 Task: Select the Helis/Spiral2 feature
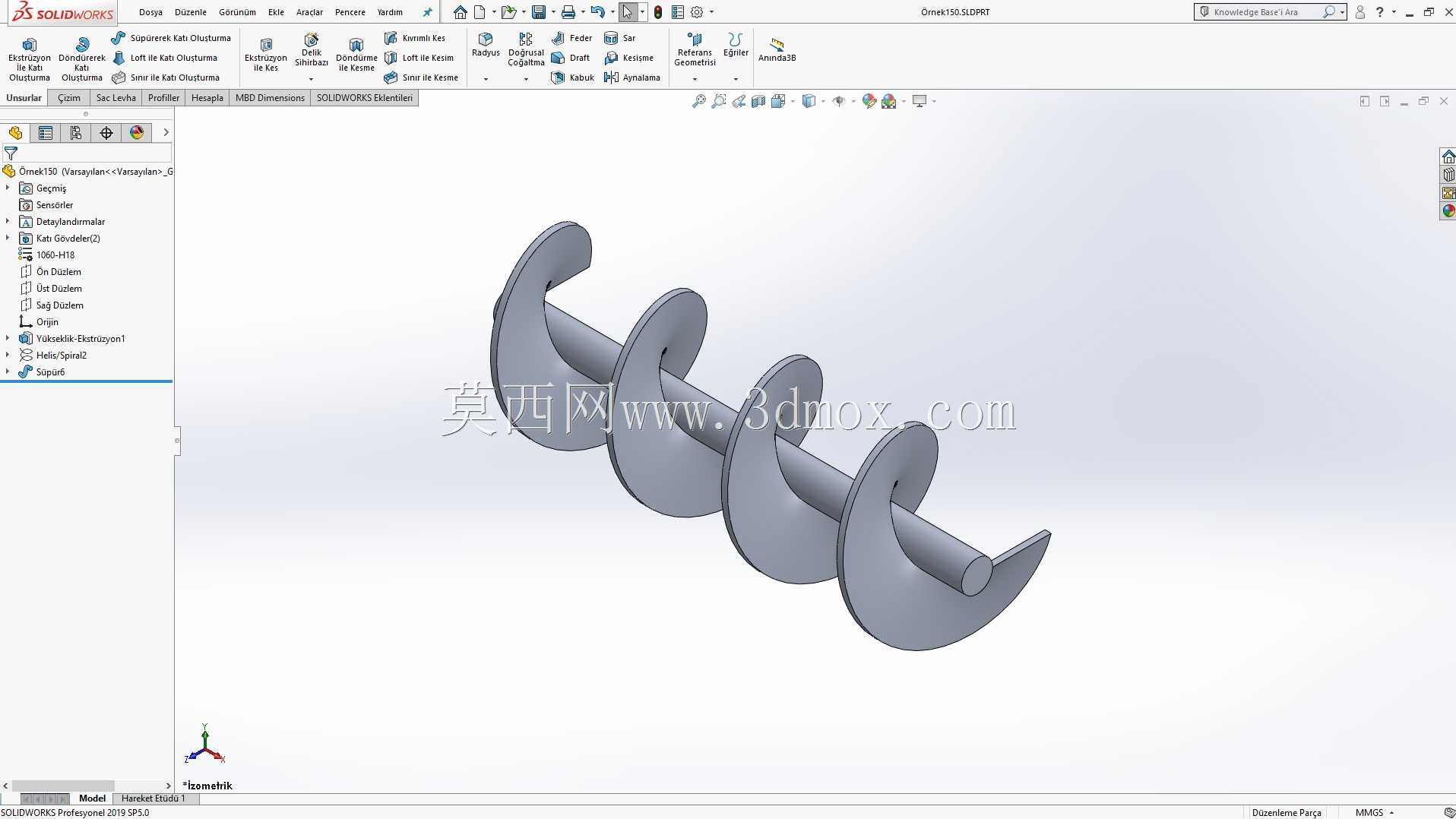click(x=61, y=356)
